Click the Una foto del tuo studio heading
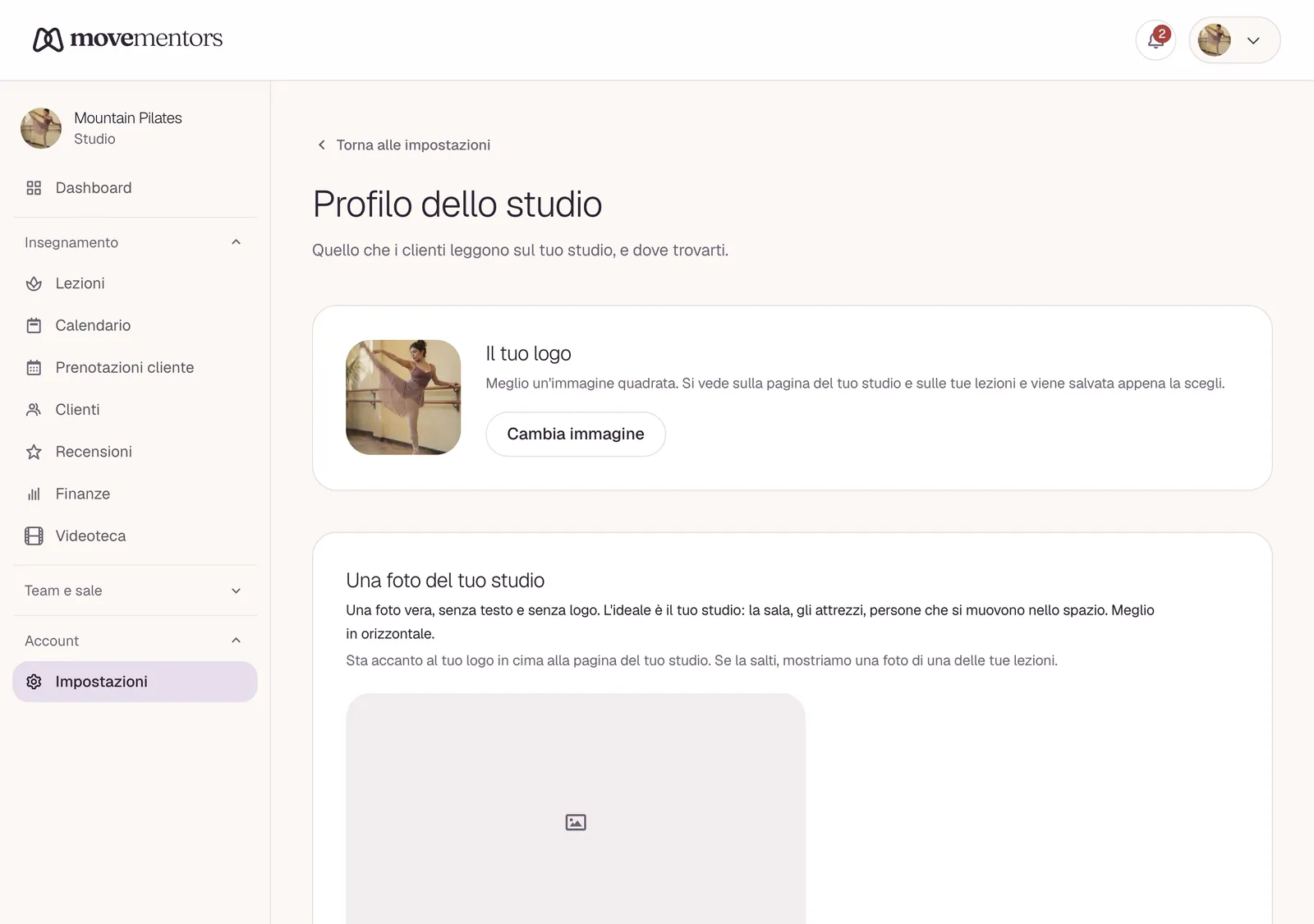The width and height of the screenshot is (1314, 924). click(445, 581)
